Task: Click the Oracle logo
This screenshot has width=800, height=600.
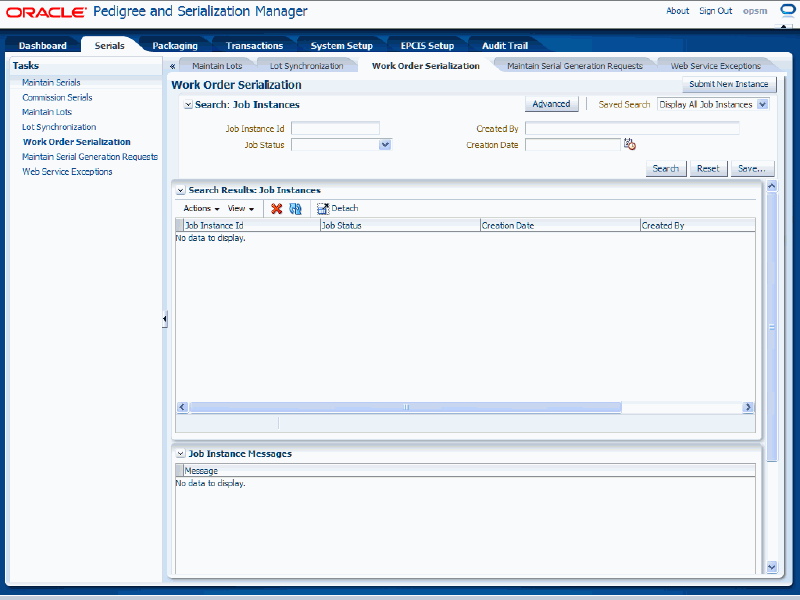Action: [46, 12]
